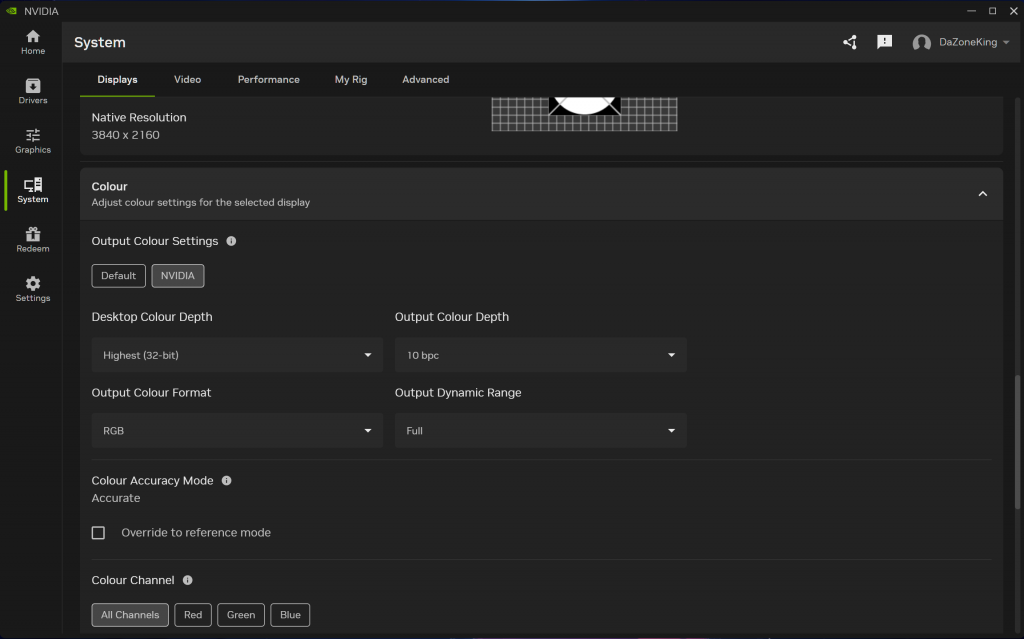The image size is (1024, 639).
Task: Switch to the Video tab
Action: point(187,80)
